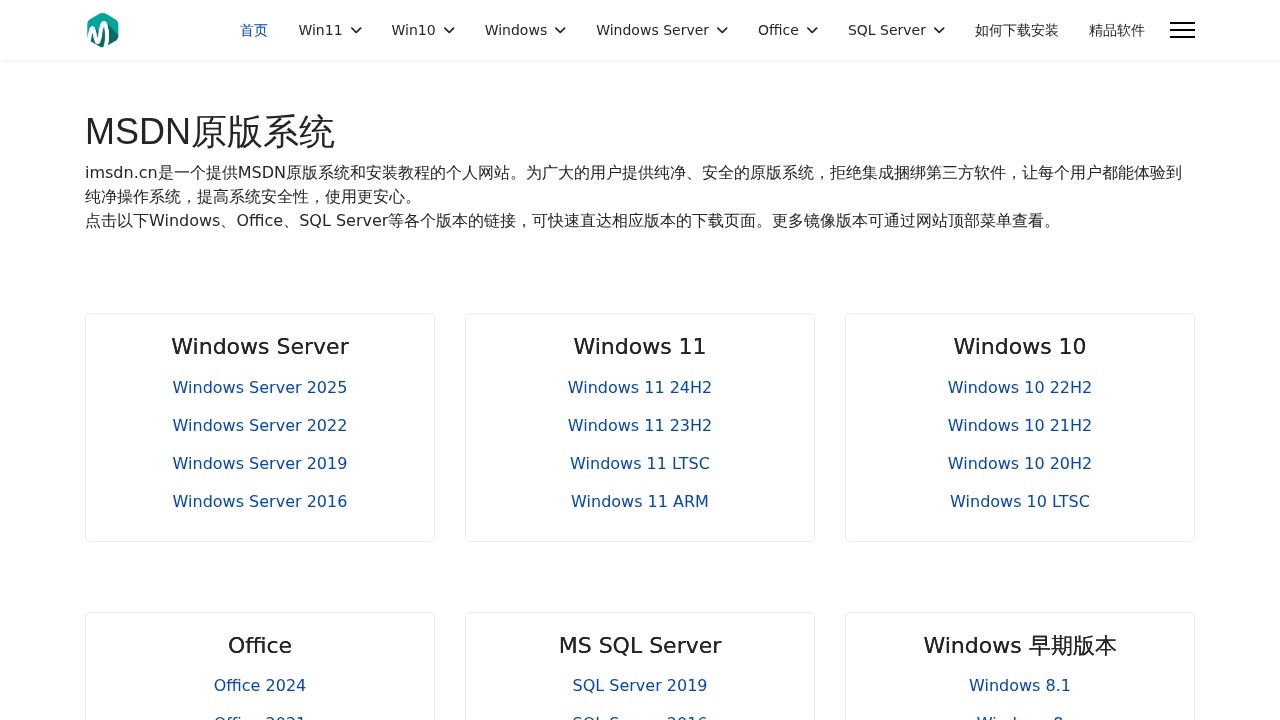The height and width of the screenshot is (720, 1280).
Task: Select SQL Server 2019
Action: click(x=639, y=685)
